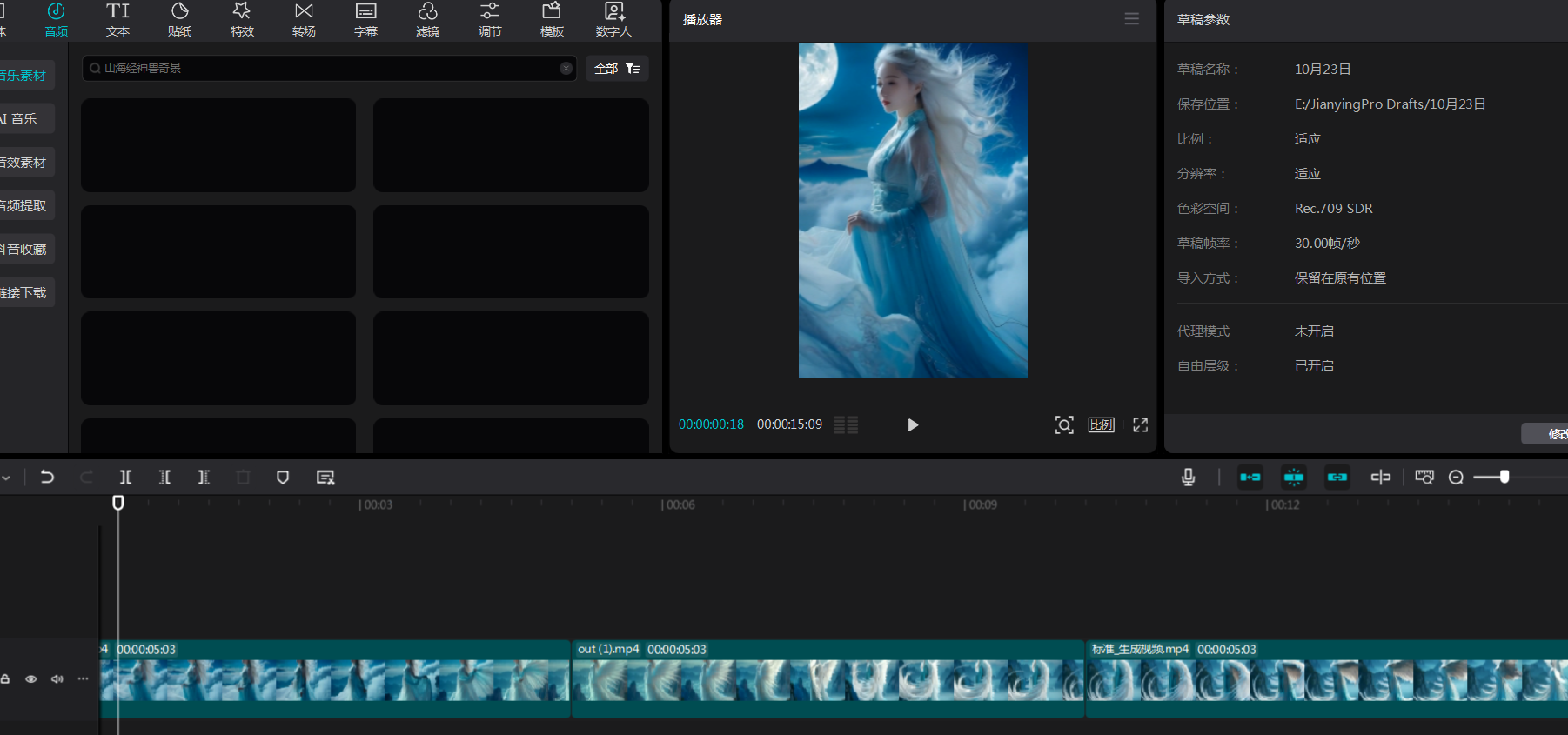
Task: Start voice recording with the microphone icon
Action: pos(1188,477)
